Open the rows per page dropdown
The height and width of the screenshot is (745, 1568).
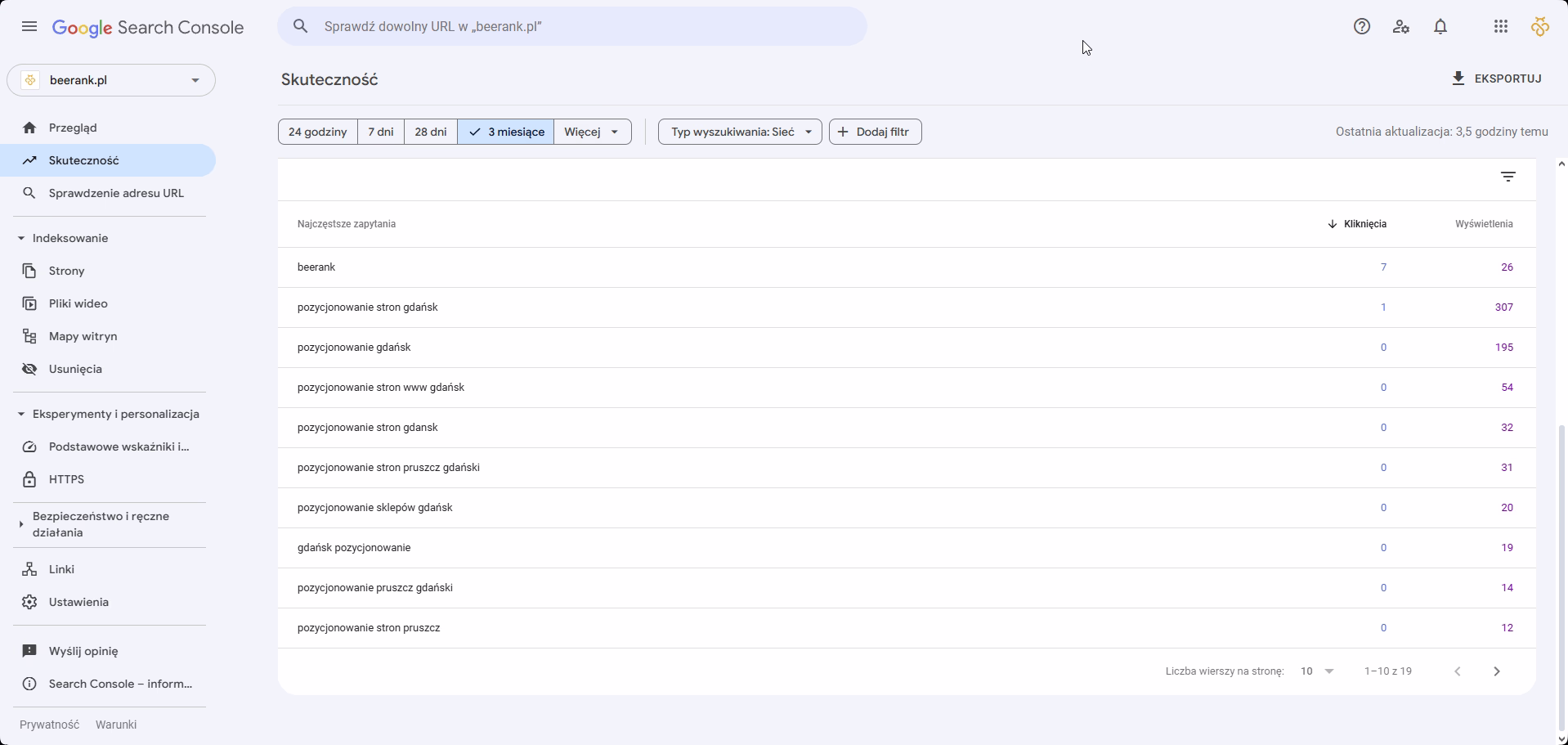click(x=1316, y=671)
